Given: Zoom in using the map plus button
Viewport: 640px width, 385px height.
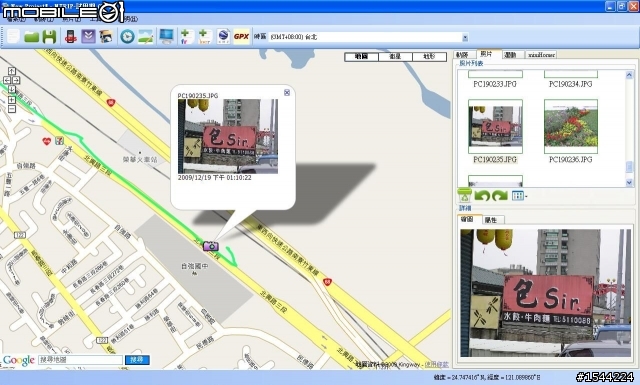Looking at the screenshot, I should click(11, 100).
